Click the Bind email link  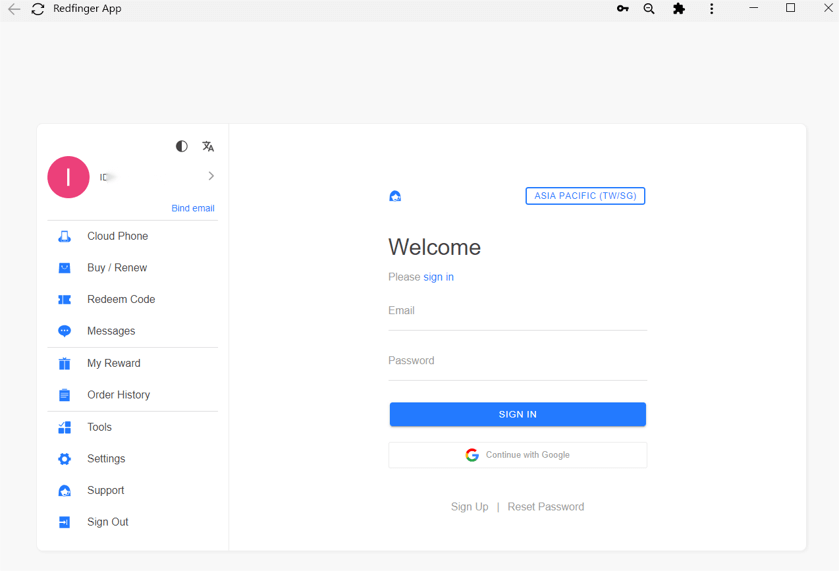coord(193,208)
